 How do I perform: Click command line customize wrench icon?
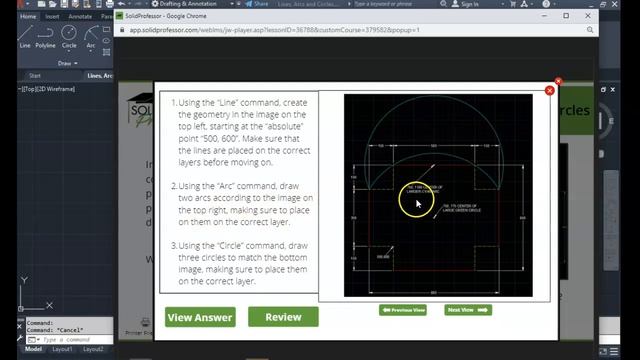(x=20, y=338)
